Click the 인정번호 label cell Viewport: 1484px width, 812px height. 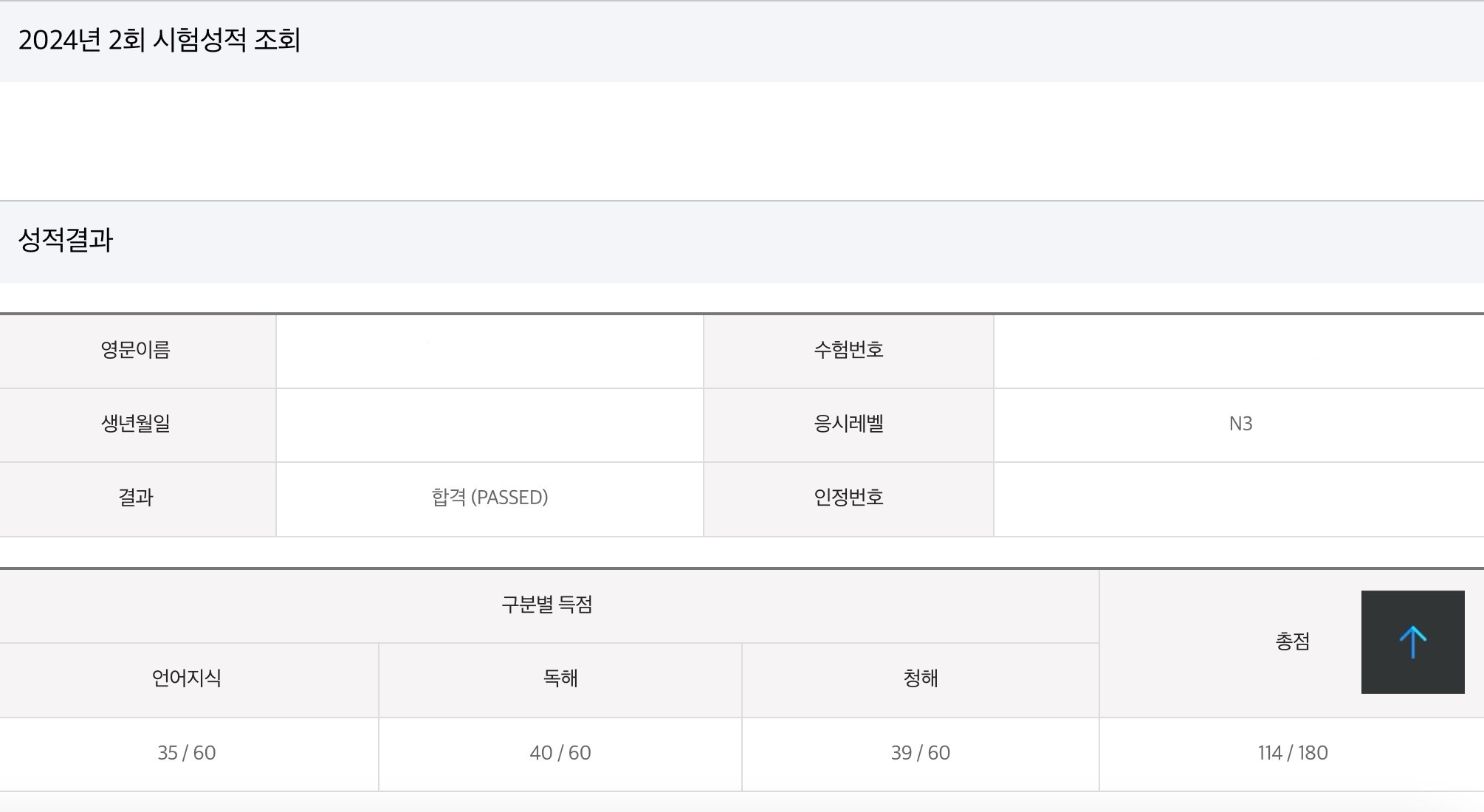point(848,498)
